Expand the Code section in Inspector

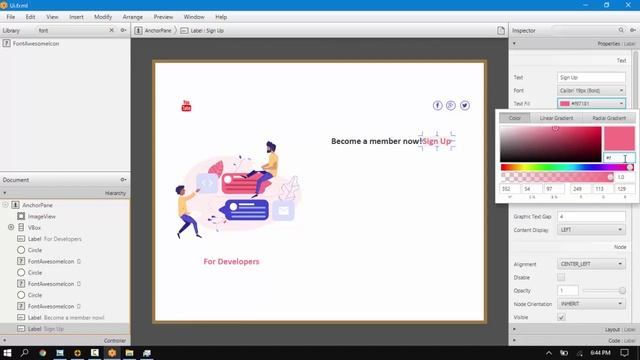[514, 340]
